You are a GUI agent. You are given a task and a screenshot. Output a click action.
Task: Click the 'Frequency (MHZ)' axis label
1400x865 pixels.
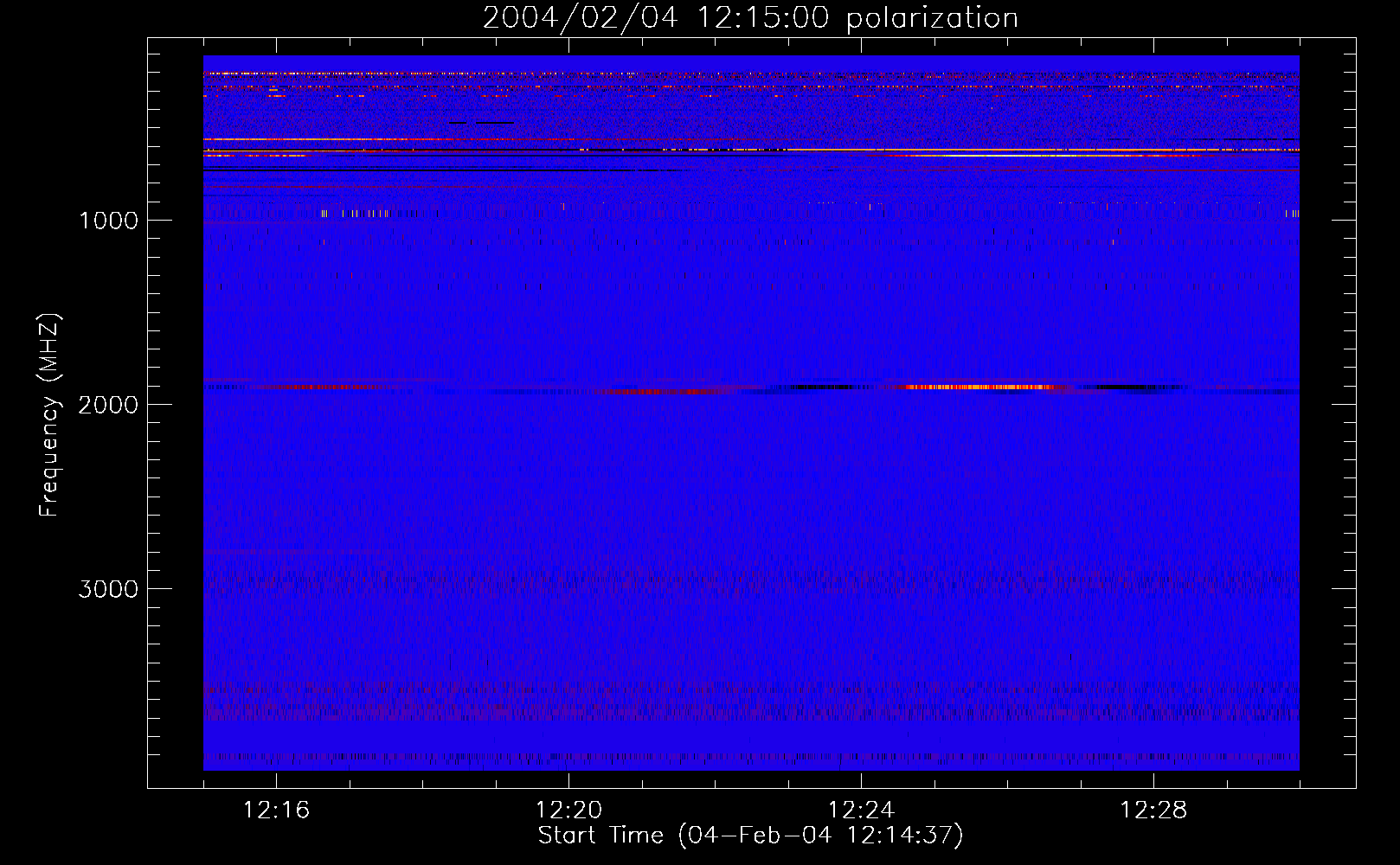48,415
